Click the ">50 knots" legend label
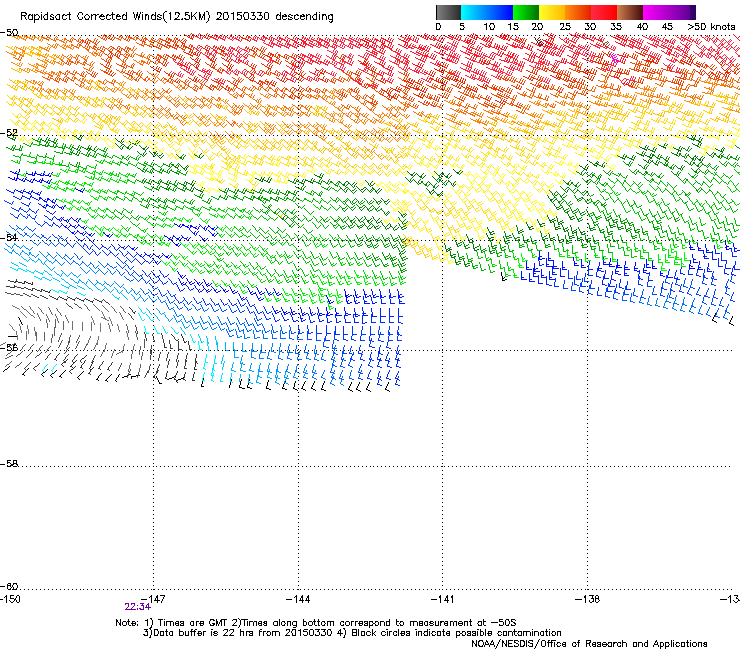Screen dimensions: 740x650 [x=711, y=27]
